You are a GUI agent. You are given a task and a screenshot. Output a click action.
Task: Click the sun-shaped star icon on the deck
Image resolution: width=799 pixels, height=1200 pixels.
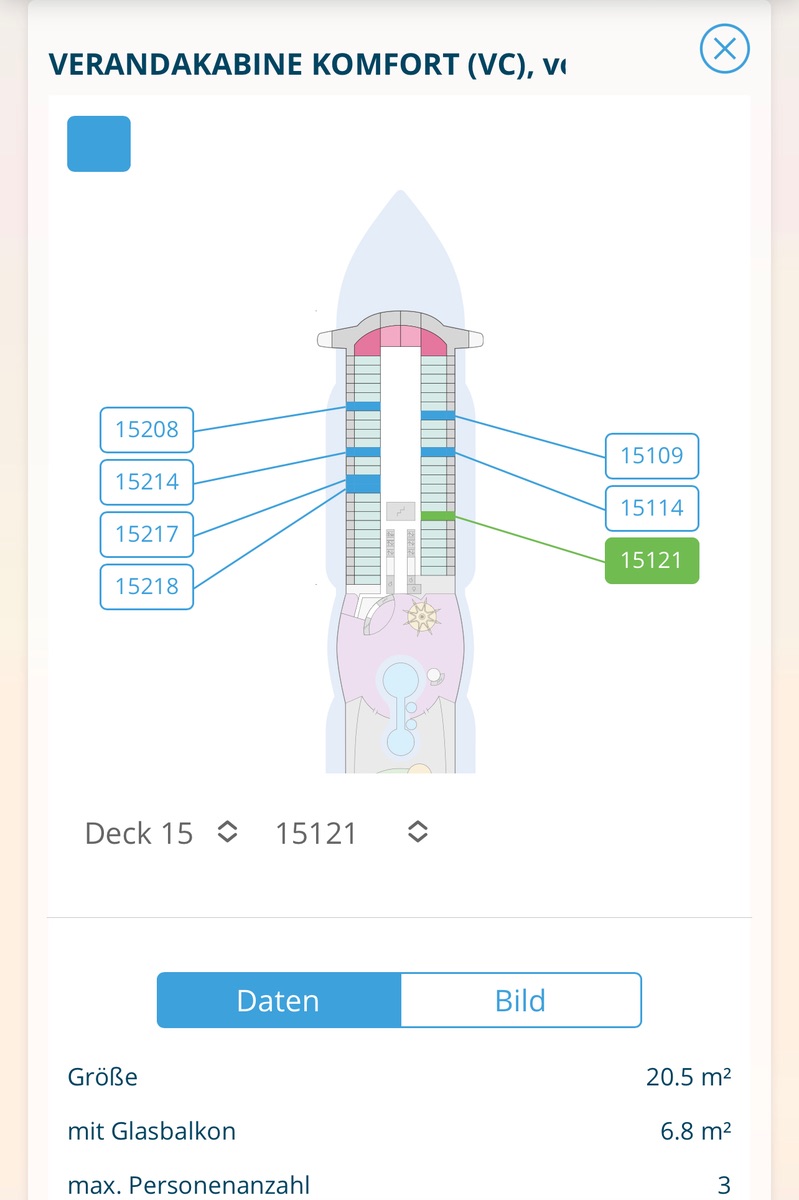(420, 617)
